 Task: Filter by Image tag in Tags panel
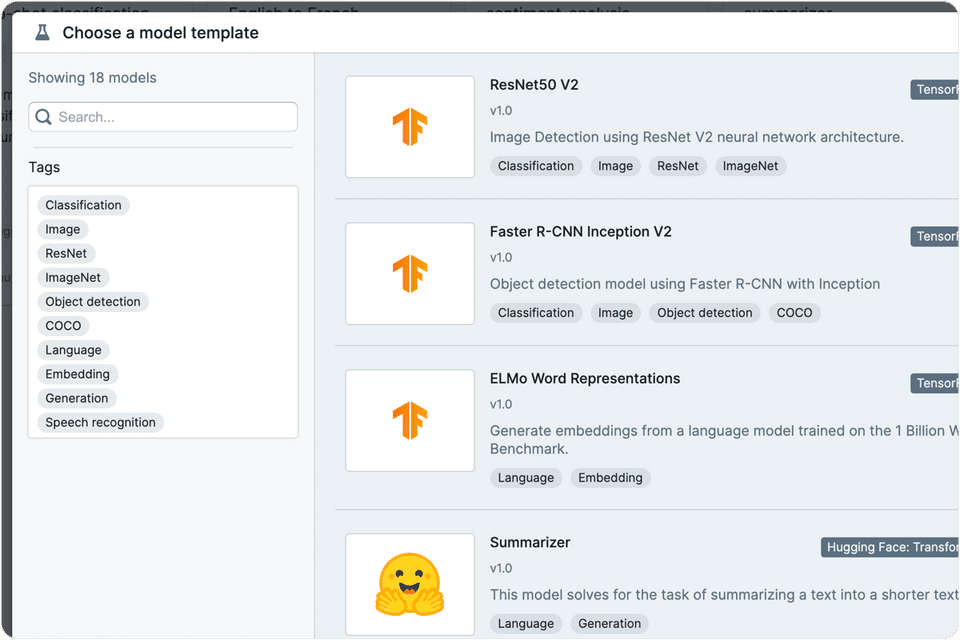62,229
